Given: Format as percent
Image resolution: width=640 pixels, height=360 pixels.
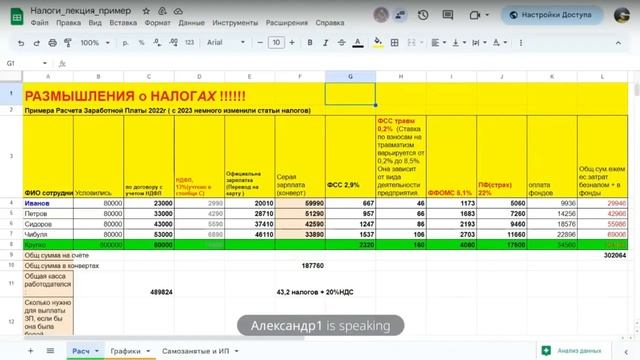Looking at the screenshot, I should [141, 43].
